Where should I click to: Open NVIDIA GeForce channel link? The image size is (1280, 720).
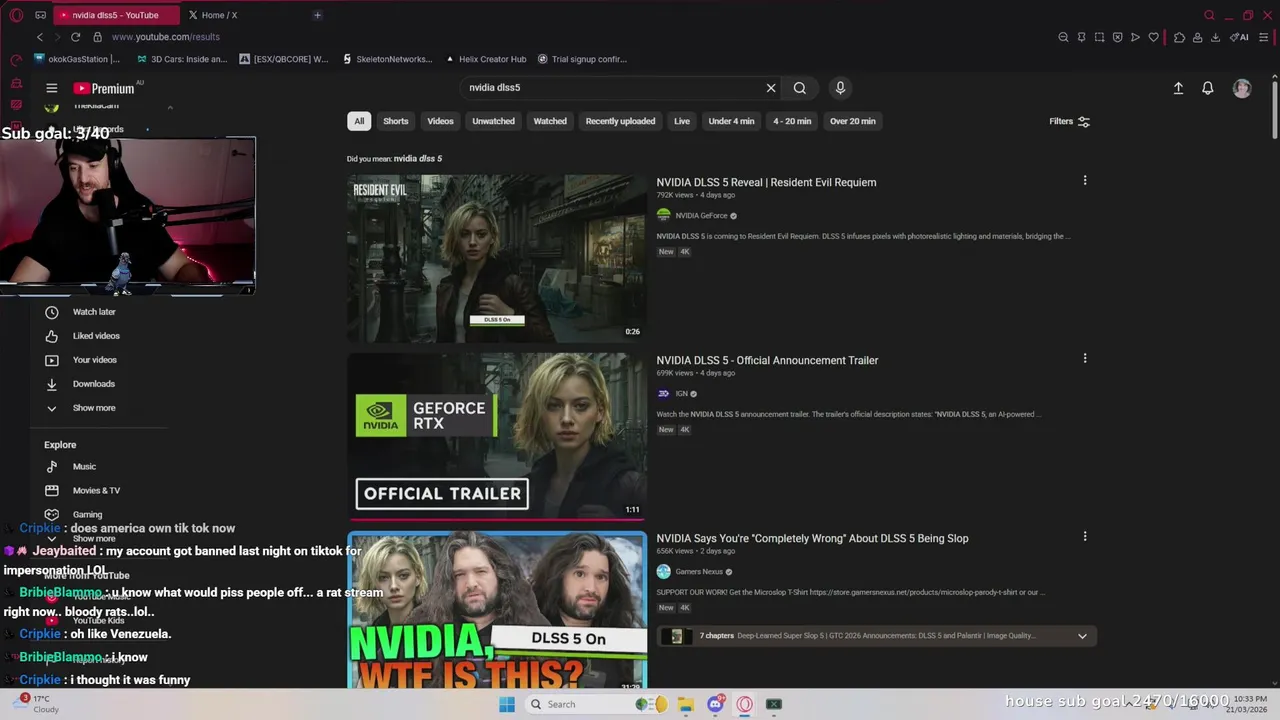point(701,216)
